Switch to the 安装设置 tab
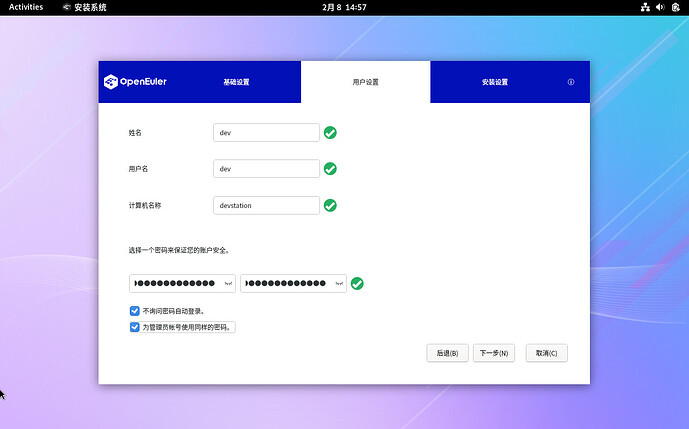 pos(495,82)
